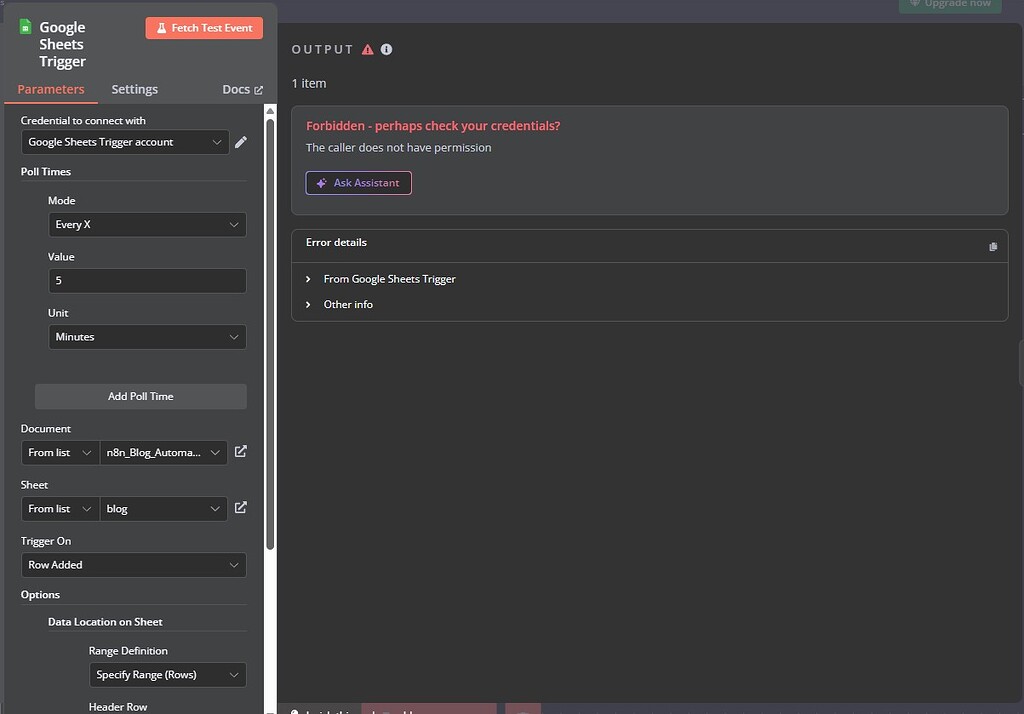
Task: Expand From Google Sheets Trigger details
Action: (x=389, y=279)
